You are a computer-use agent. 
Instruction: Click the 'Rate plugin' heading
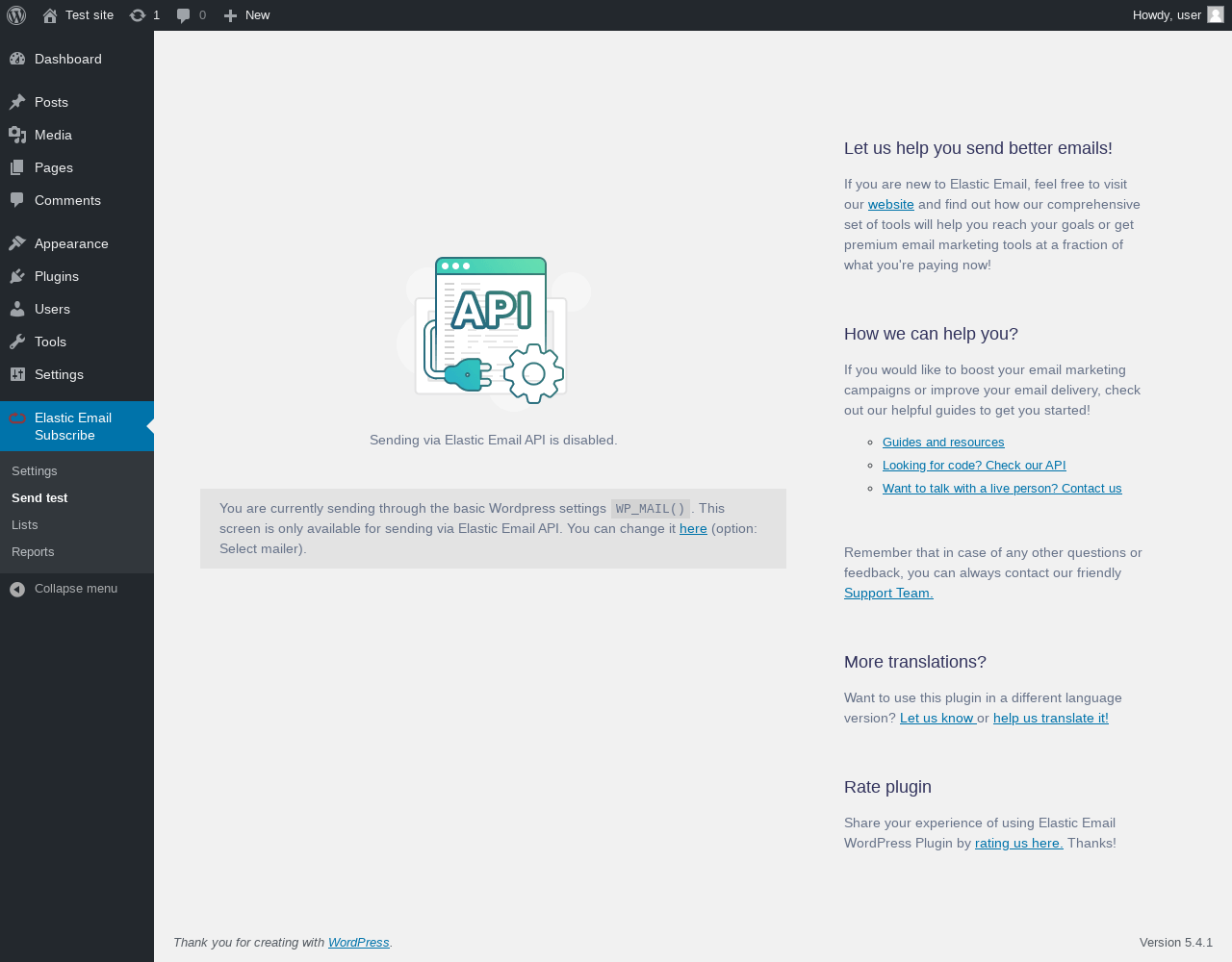pyautogui.click(x=887, y=787)
